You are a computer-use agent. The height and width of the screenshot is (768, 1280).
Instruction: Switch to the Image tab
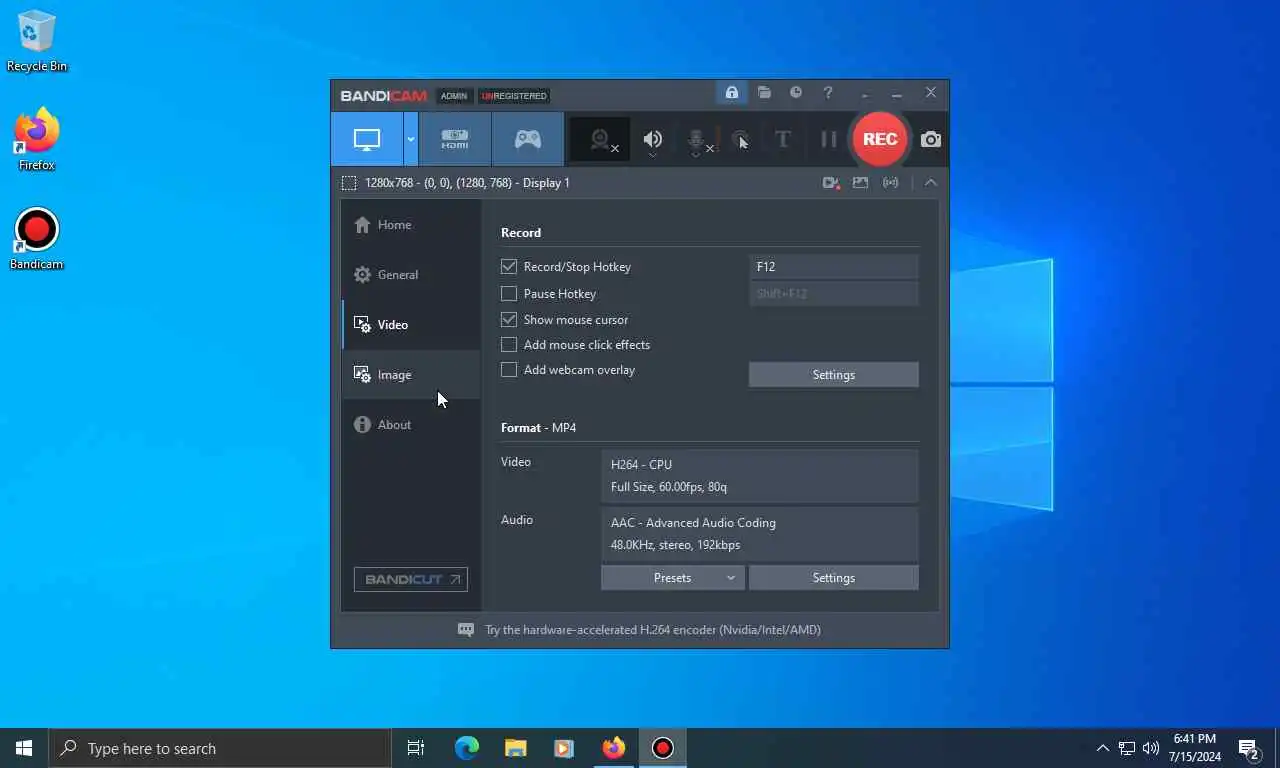(411, 375)
